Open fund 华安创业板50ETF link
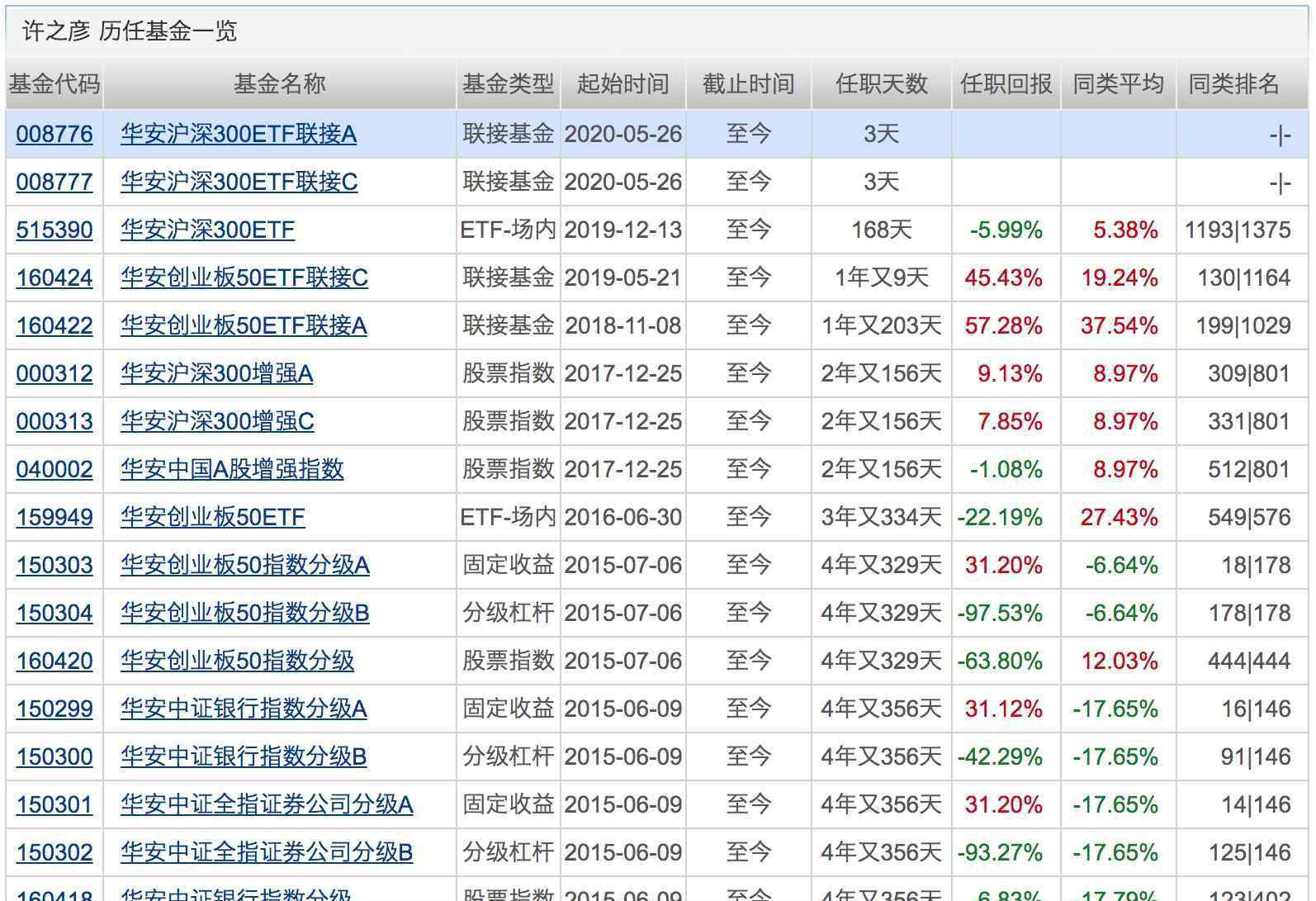 tap(213, 517)
